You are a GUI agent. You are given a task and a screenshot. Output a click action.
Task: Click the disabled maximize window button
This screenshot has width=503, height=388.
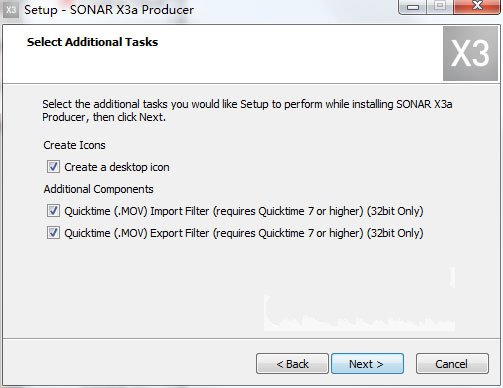coord(440,7)
